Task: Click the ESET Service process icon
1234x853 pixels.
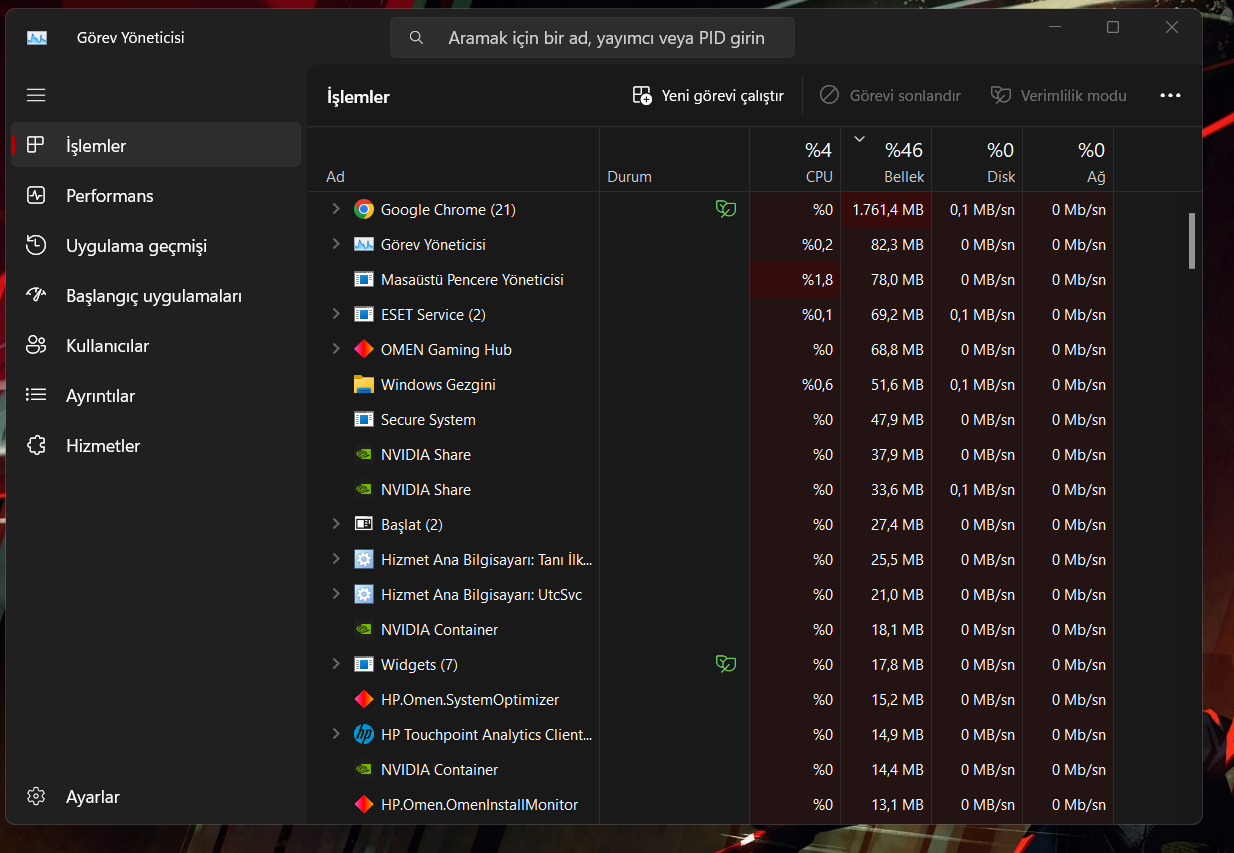Action: pyautogui.click(x=364, y=315)
